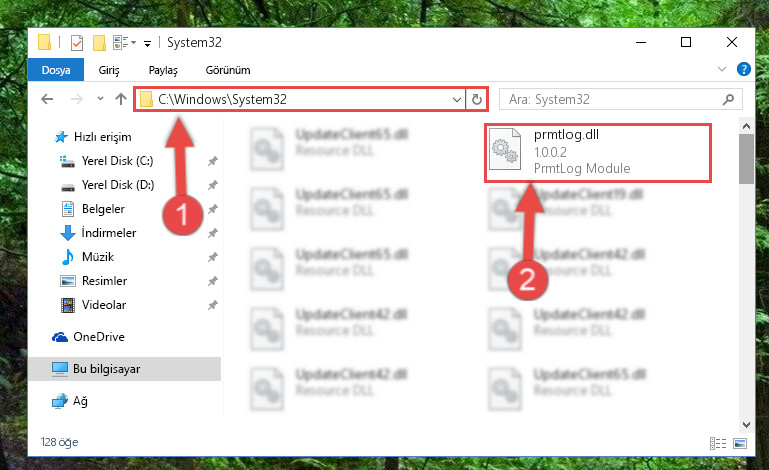Open the Görünüm ribbon tab

click(228, 70)
